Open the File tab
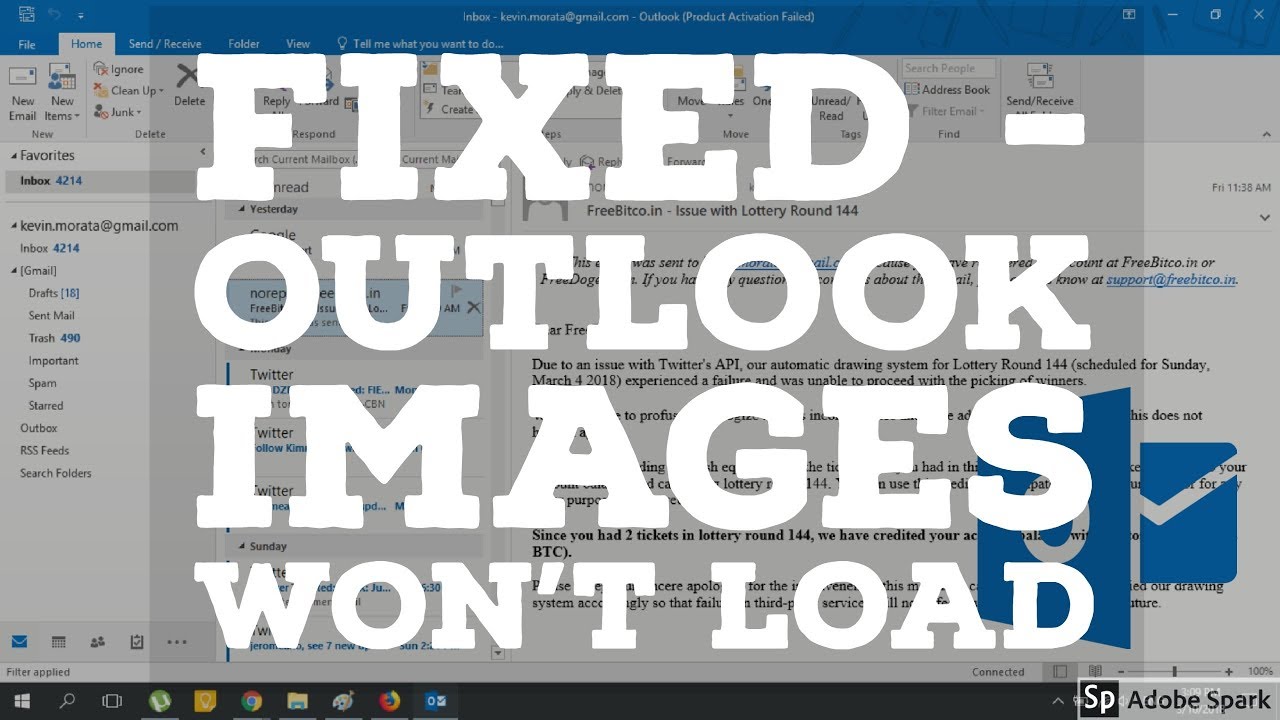This screenshot has height=720, width=1280. (27, 44)
